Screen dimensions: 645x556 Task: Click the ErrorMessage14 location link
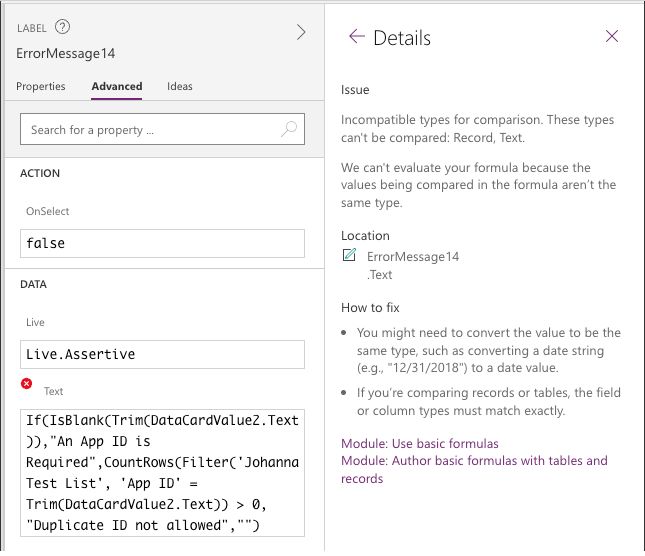point(412,257)
